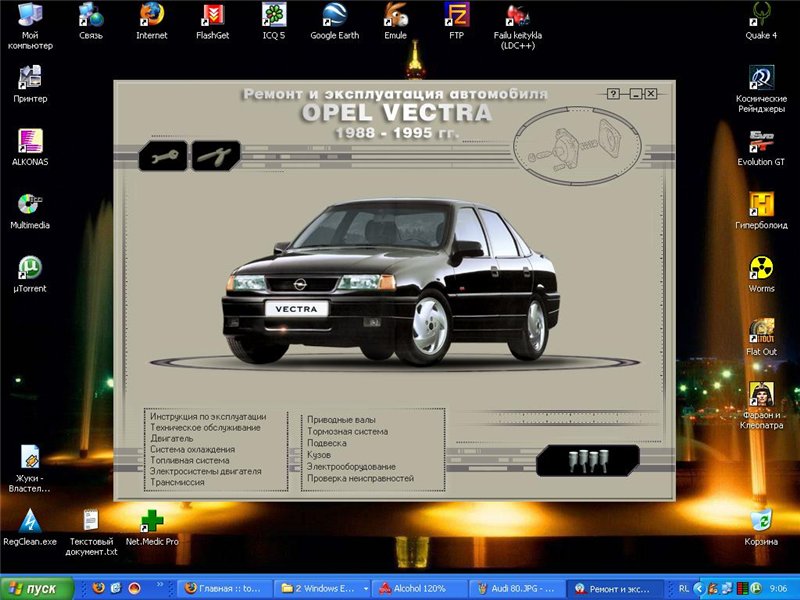This screenshot has height=600, width=800.
Task: Click the RL language indicator in the tray
Action: point(684,588)
